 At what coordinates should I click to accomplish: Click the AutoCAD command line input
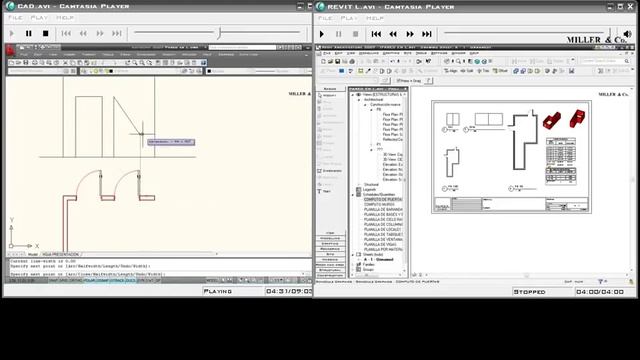[x=157, y=274]
